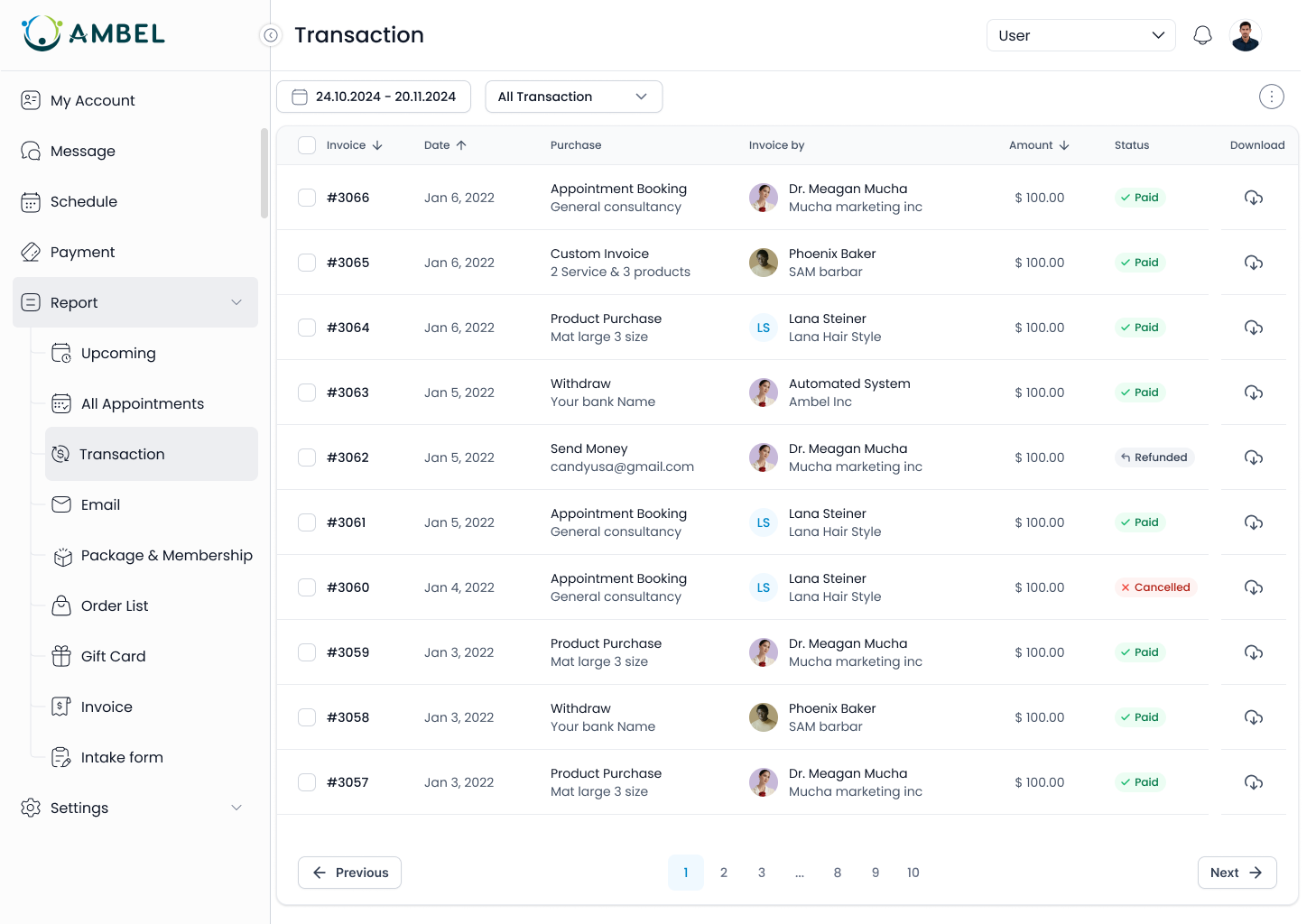
Task: Sort by the Amount column arrow
Action: point(1064,144)
